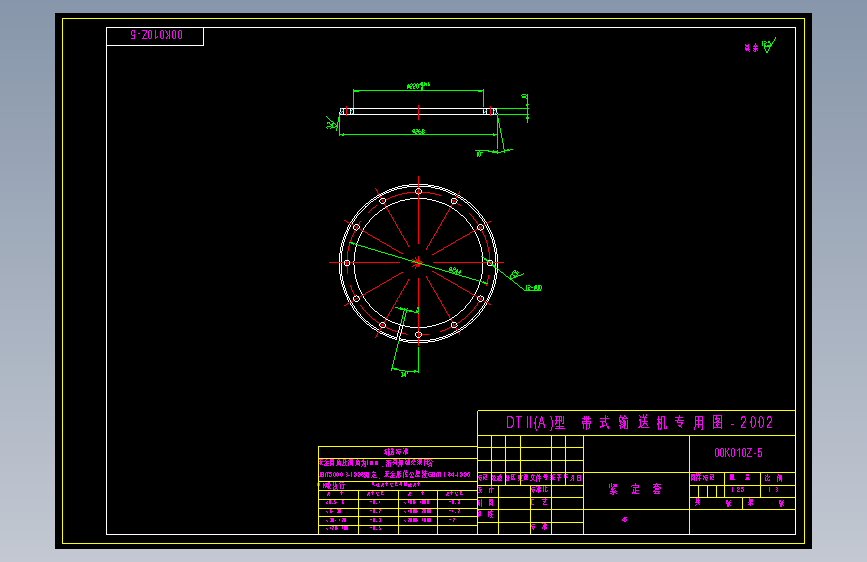Click the upper width dimension above the side view
This screenshot has width=867, height=562.
coord(418,86)
